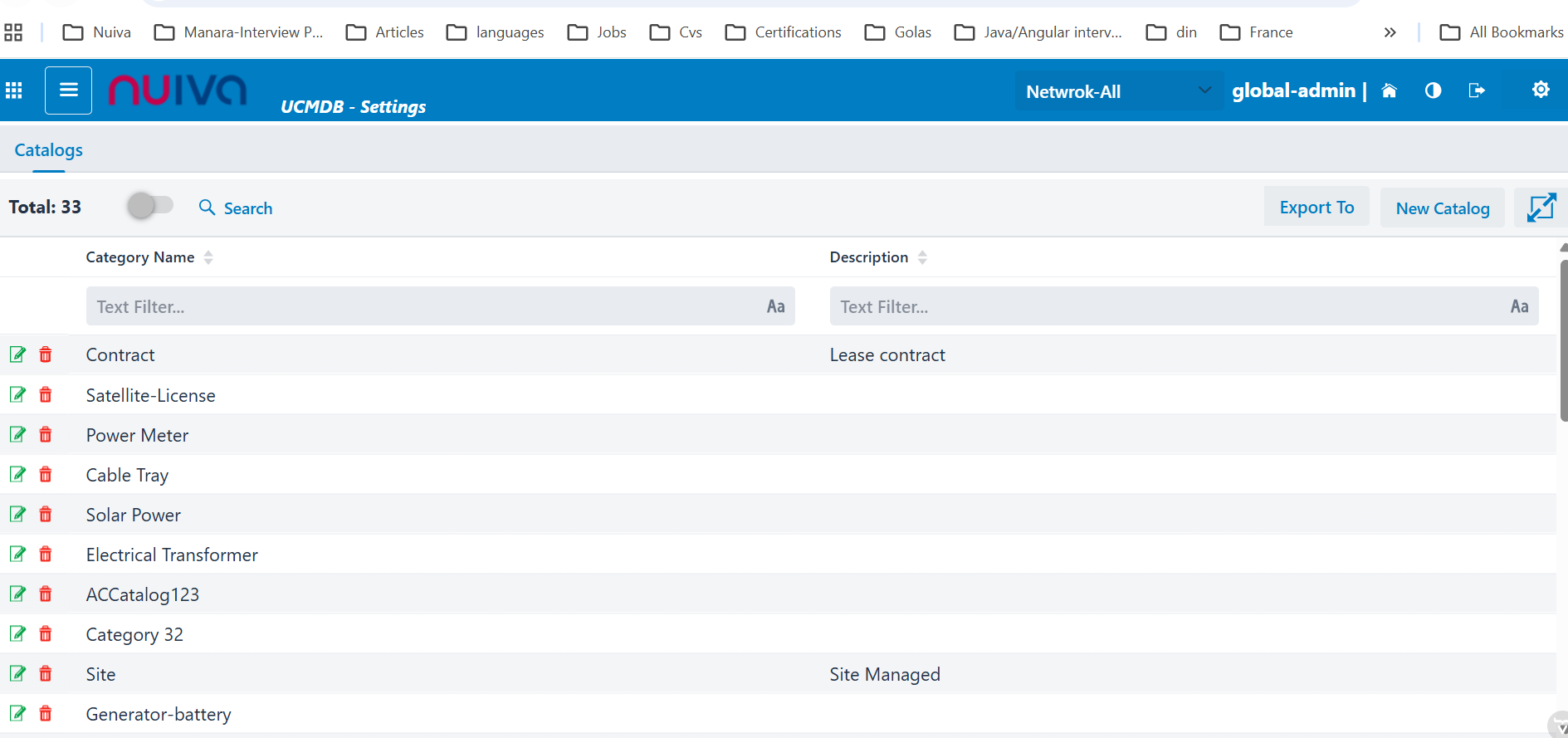The height and width of the screenshot is (738, 1568).
Task: Delete the Solar Power catalog row
Action: coord(46,515)
